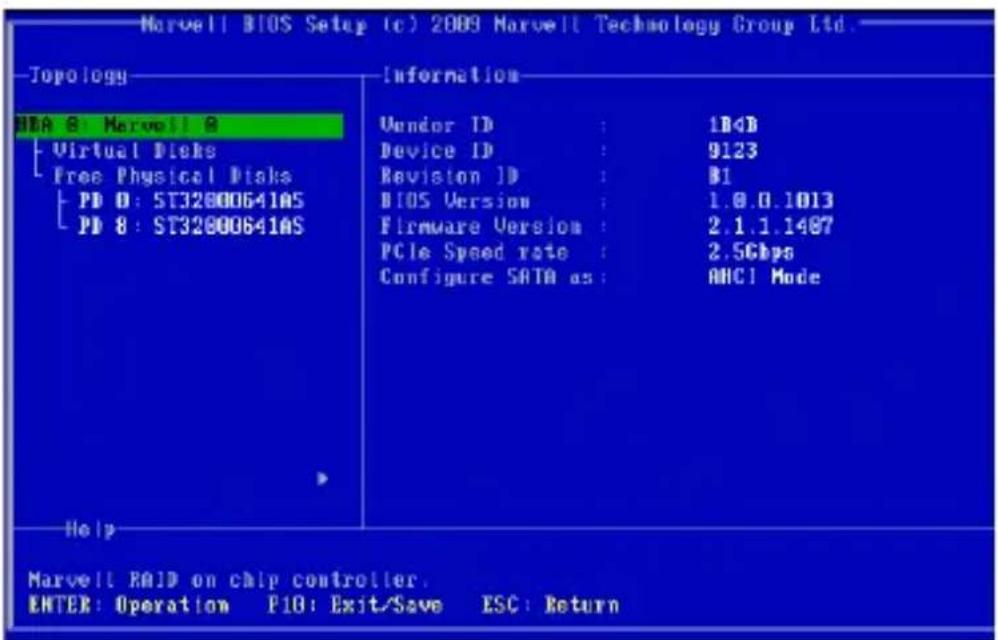Click the Configure SATA as label
The image size is (998, 640).
click(x=487, y=277)
